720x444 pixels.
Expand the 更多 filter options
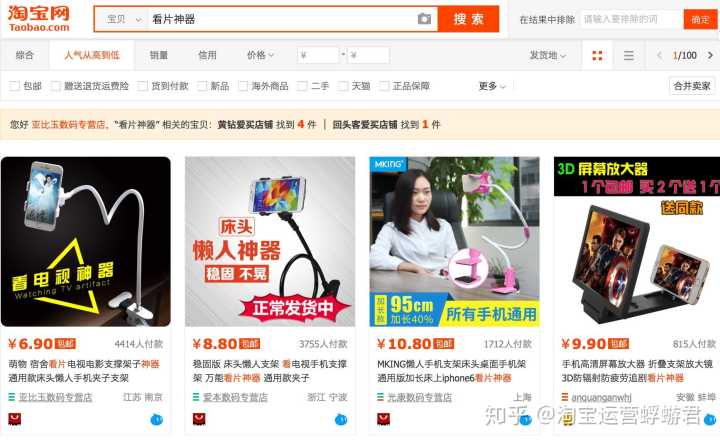point(492,86)
